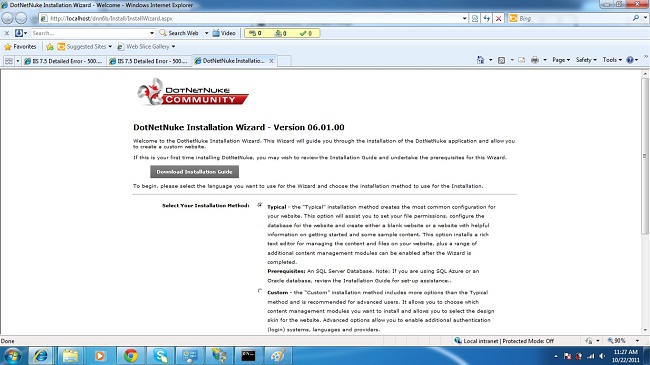
Task: Open Skype from taskbar
Action: [x=160, y=356]
